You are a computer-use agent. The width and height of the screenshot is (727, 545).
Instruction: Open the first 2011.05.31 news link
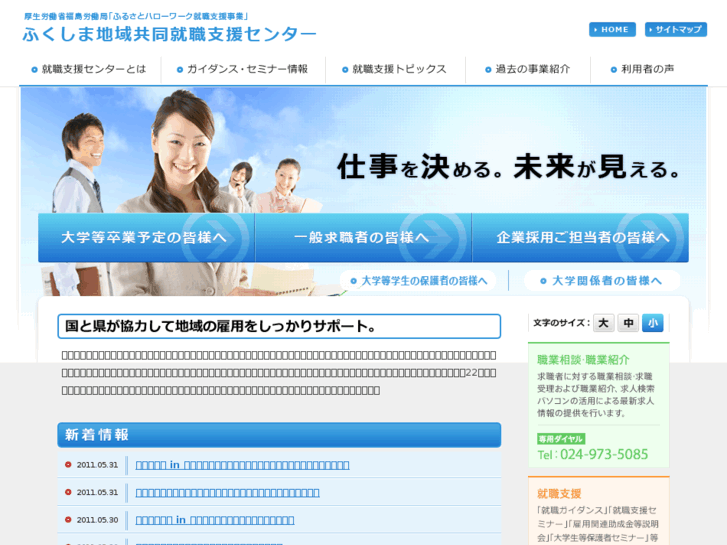coord(242,465)
